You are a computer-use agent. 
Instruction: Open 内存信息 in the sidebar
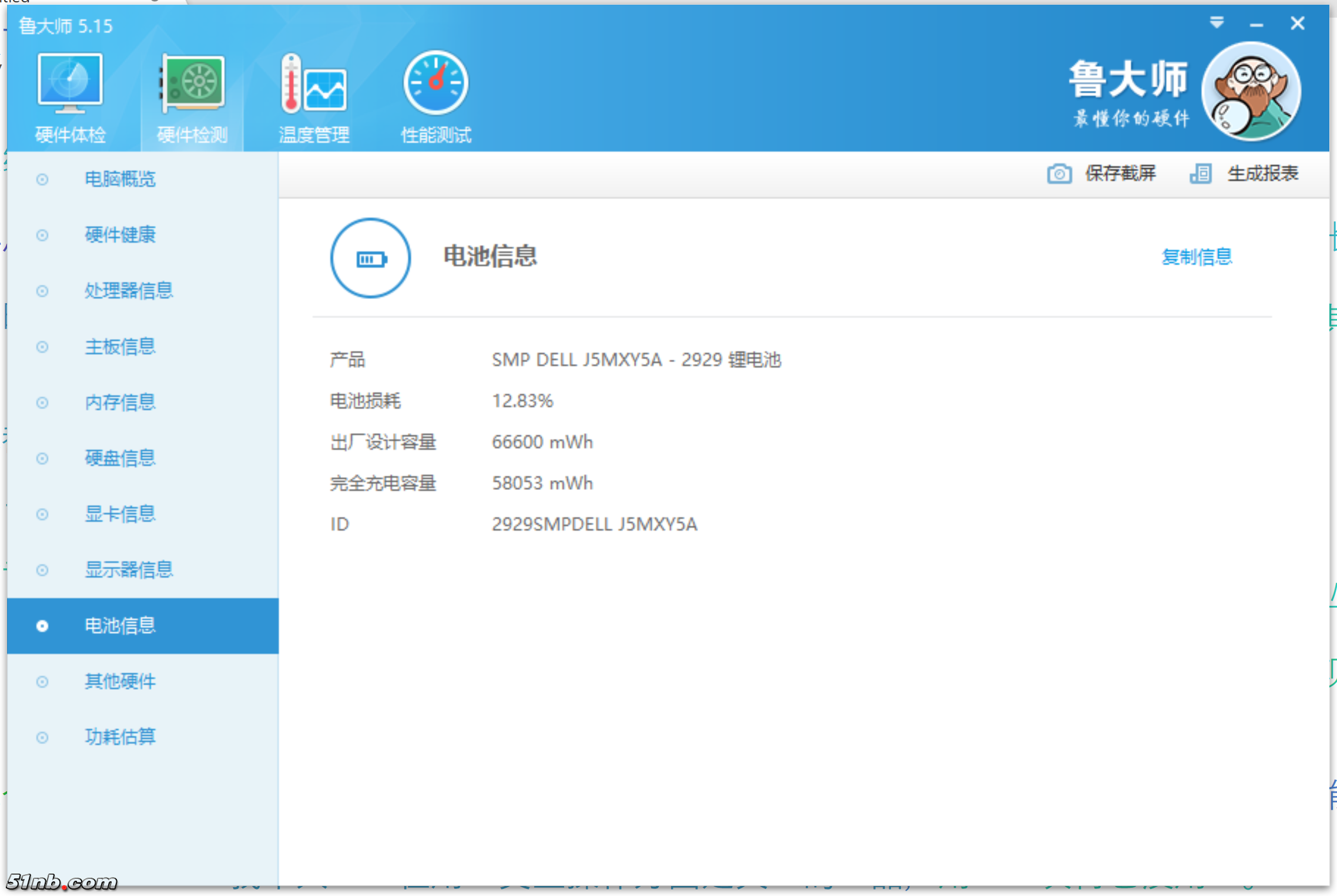pos(120,402)
